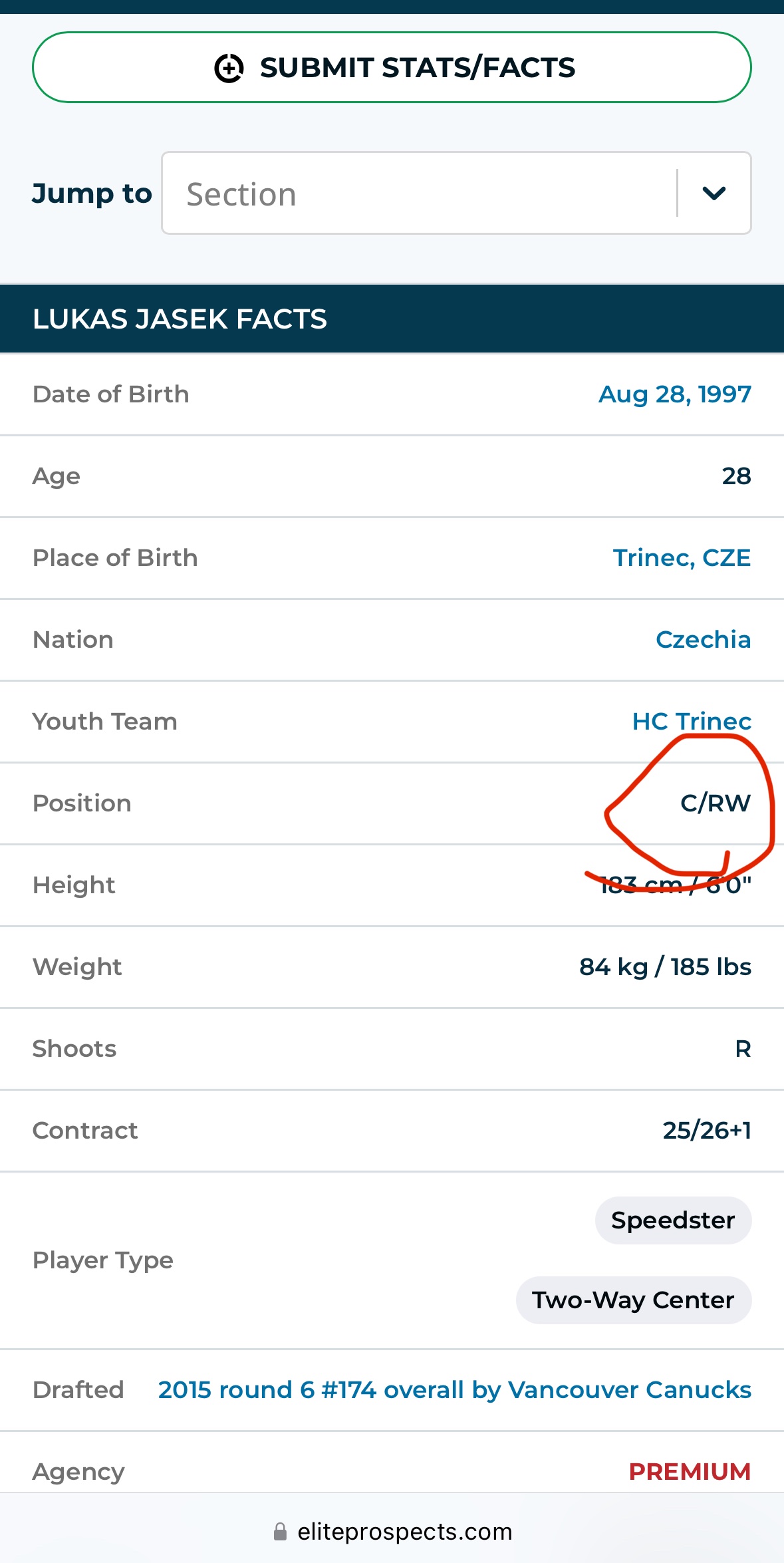Viewport: 784px width, 1563px height.
Task: Open the Aug 28, 1997 birth date link
Action: tap(674, 394)
